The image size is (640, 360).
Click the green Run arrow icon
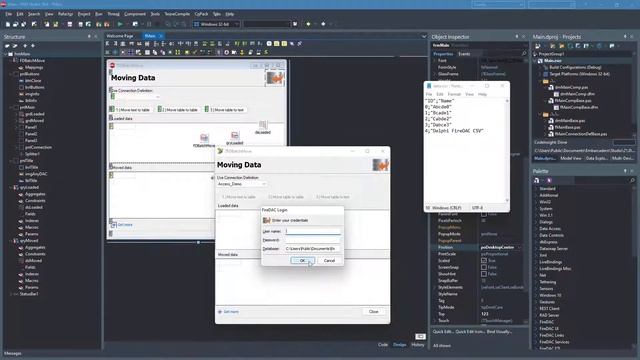click(x=120, y=24)
